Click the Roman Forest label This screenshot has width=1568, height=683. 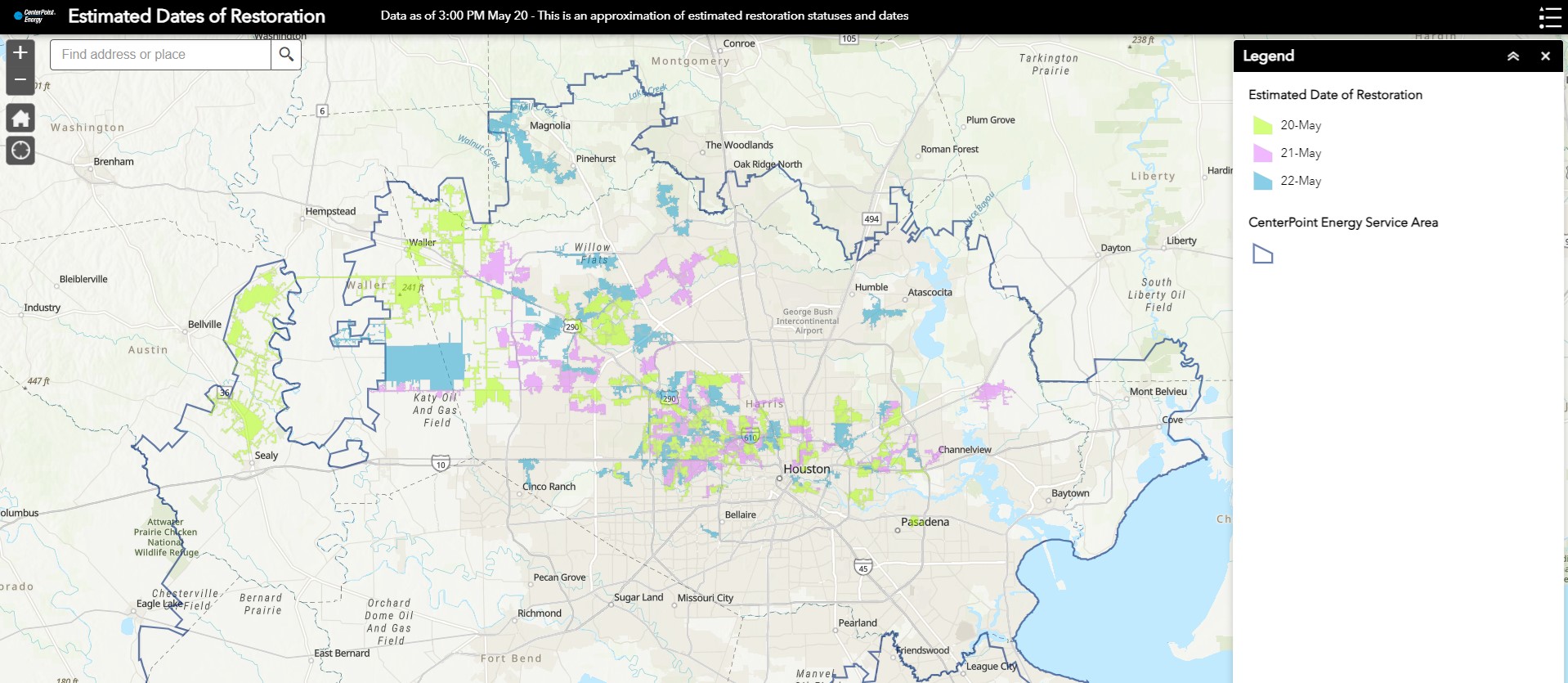point(949,149)
